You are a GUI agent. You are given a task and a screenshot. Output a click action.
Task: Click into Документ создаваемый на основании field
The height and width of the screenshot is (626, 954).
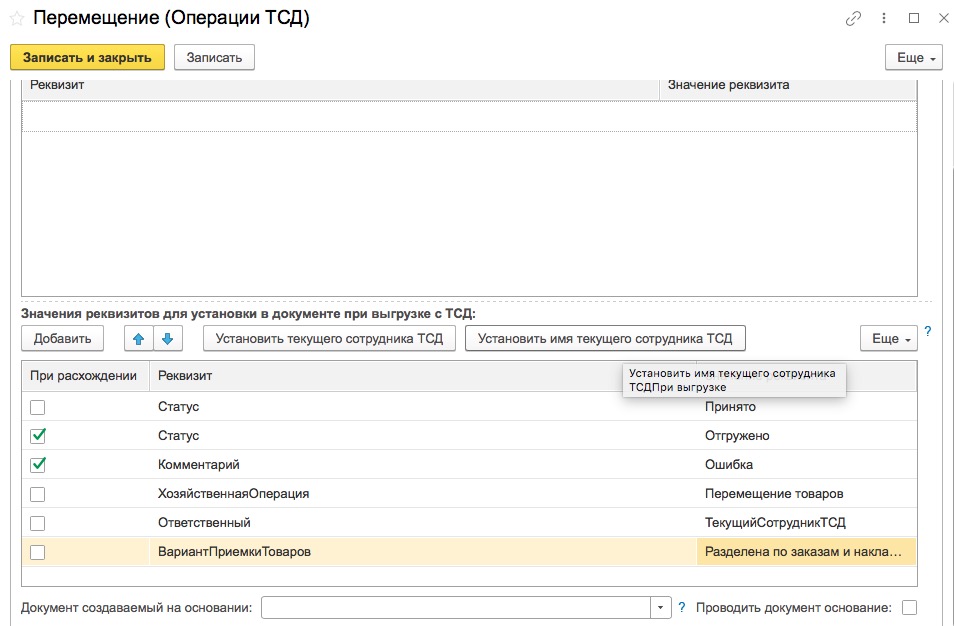tap(456, 607)
